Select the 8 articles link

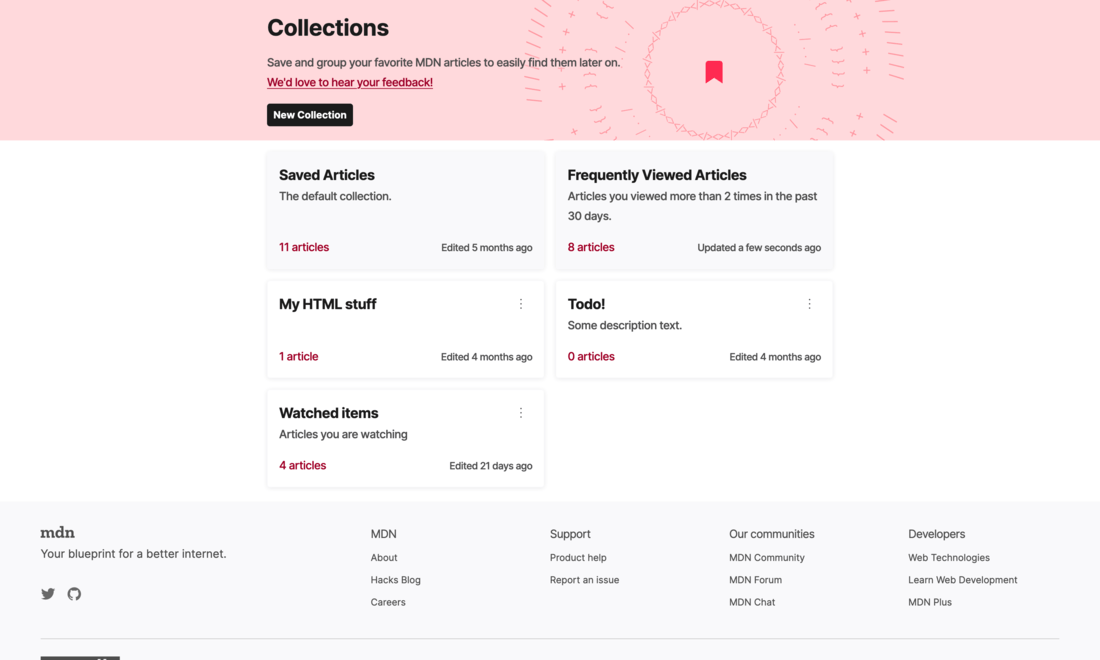coord(591,247)
